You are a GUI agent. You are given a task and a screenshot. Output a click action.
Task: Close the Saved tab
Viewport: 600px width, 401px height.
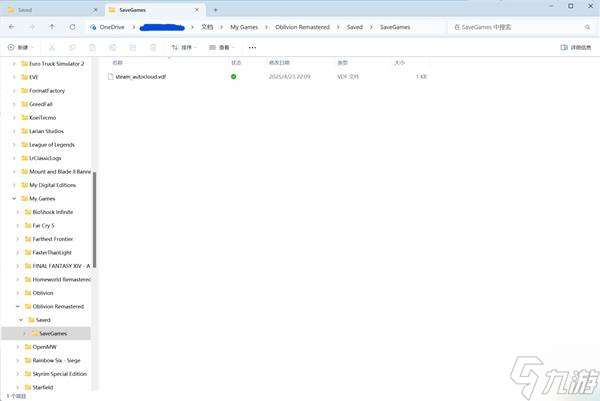coord(95,10)
